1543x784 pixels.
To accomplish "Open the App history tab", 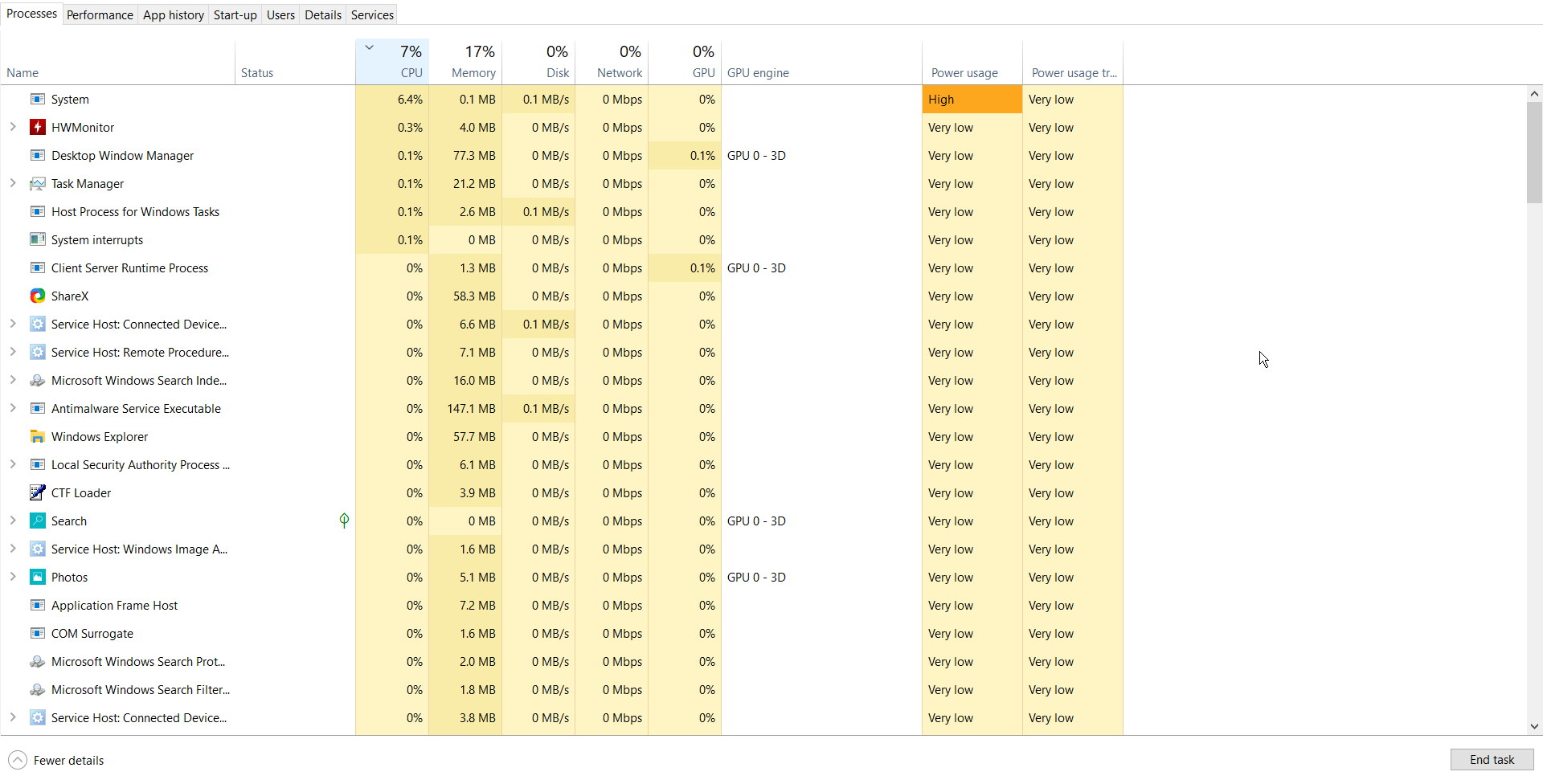I will click(174, 14).
